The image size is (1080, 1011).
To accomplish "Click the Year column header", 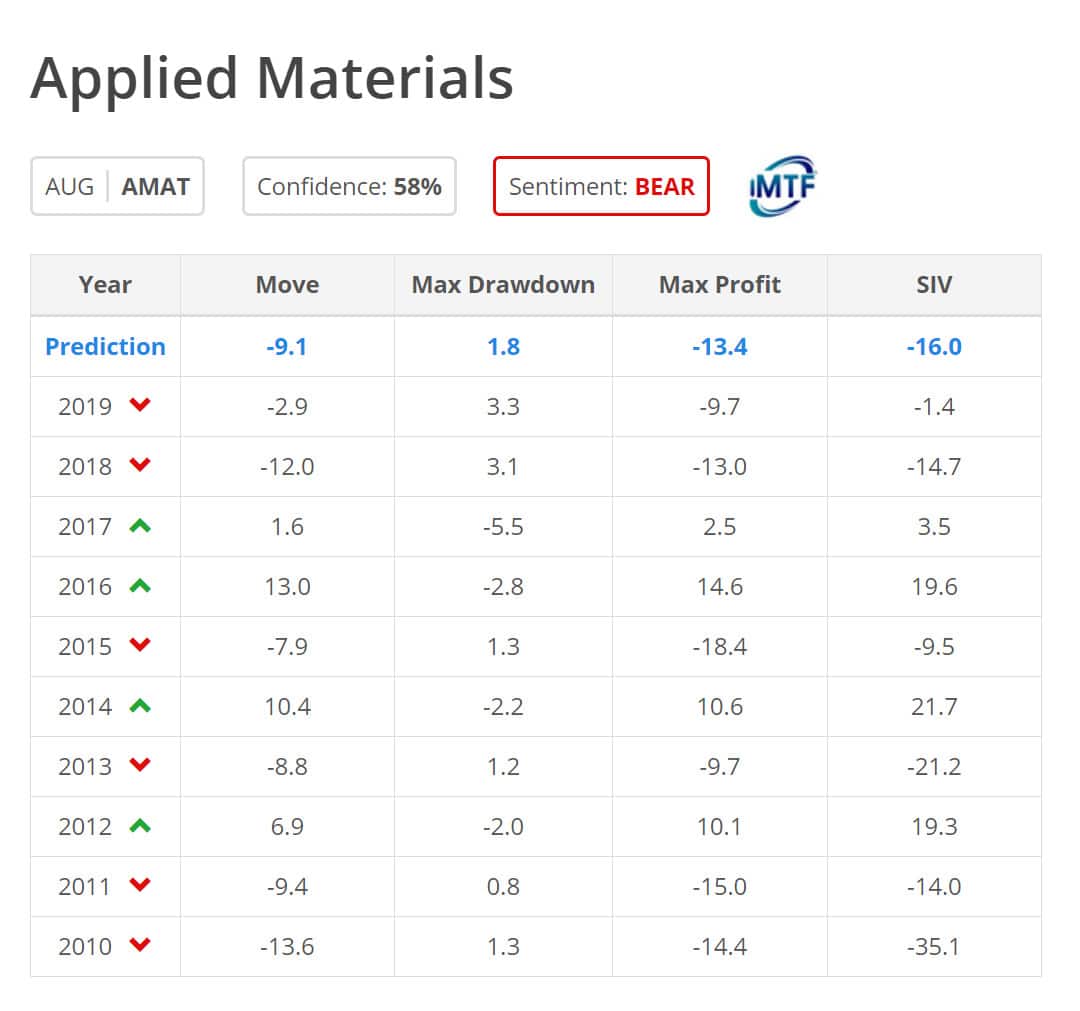I will coord(105,285).
